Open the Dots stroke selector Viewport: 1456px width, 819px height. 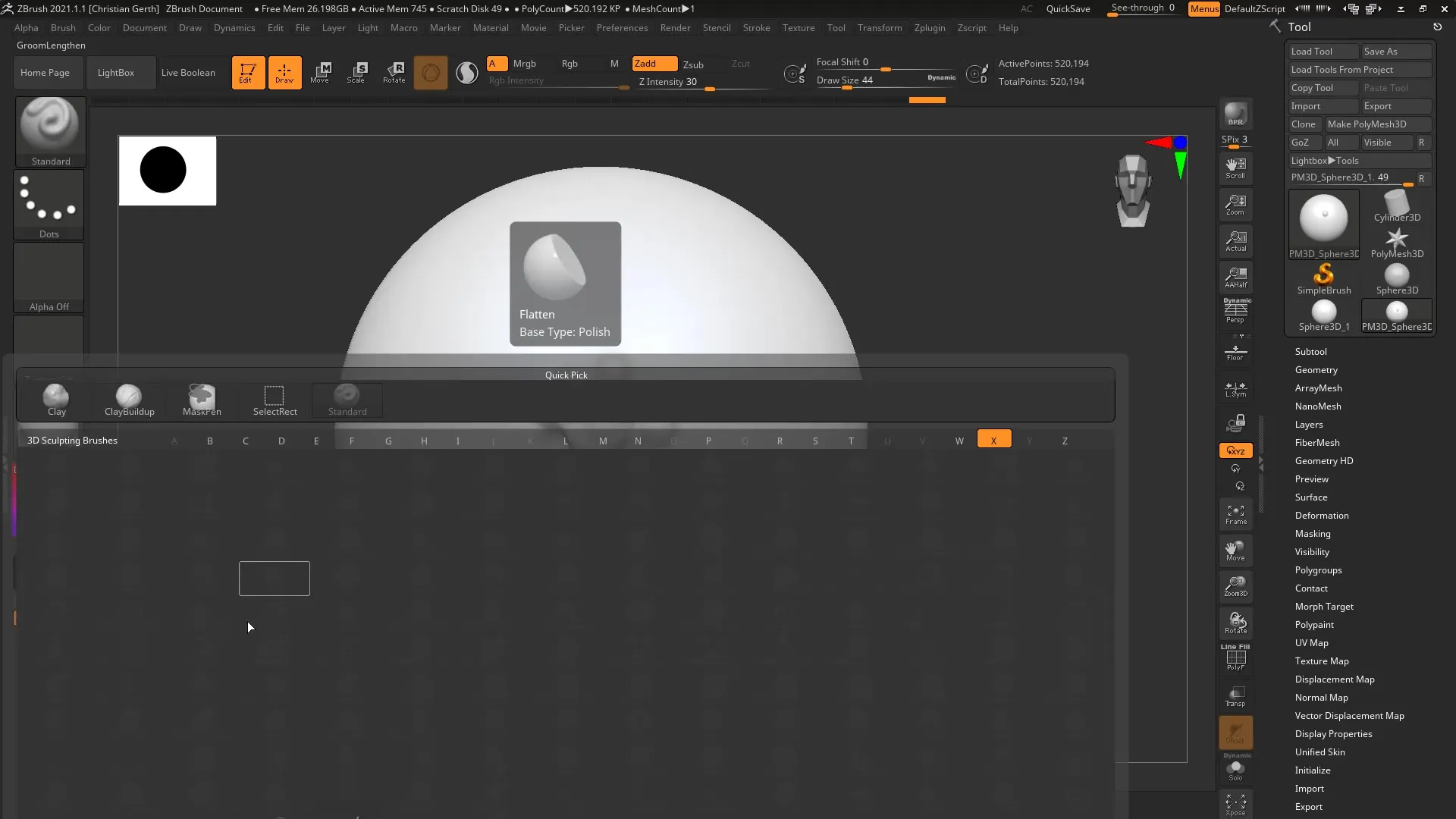tap(49, 205)
